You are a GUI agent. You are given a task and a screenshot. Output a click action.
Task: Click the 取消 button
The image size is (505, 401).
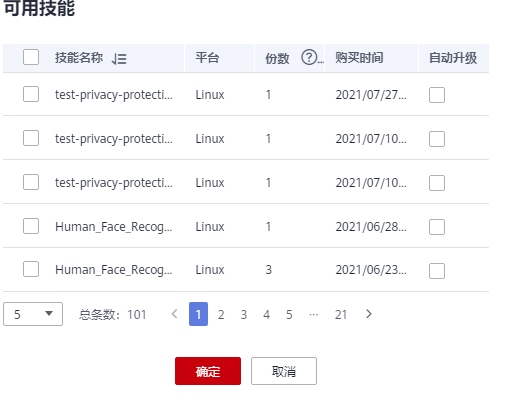(284, 371)
